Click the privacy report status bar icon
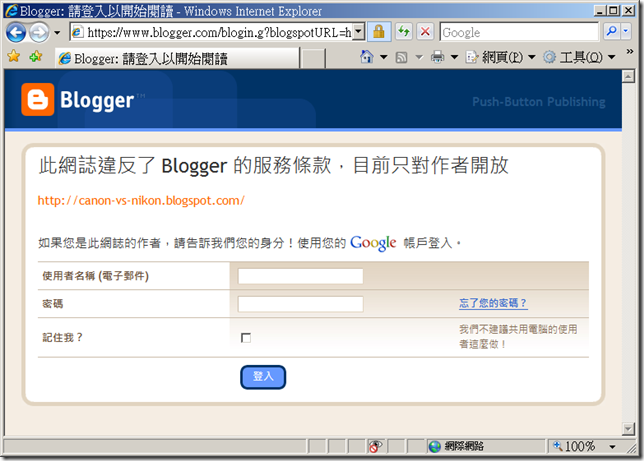The height and width of the screenshot is (461, 644). (375, 446)
